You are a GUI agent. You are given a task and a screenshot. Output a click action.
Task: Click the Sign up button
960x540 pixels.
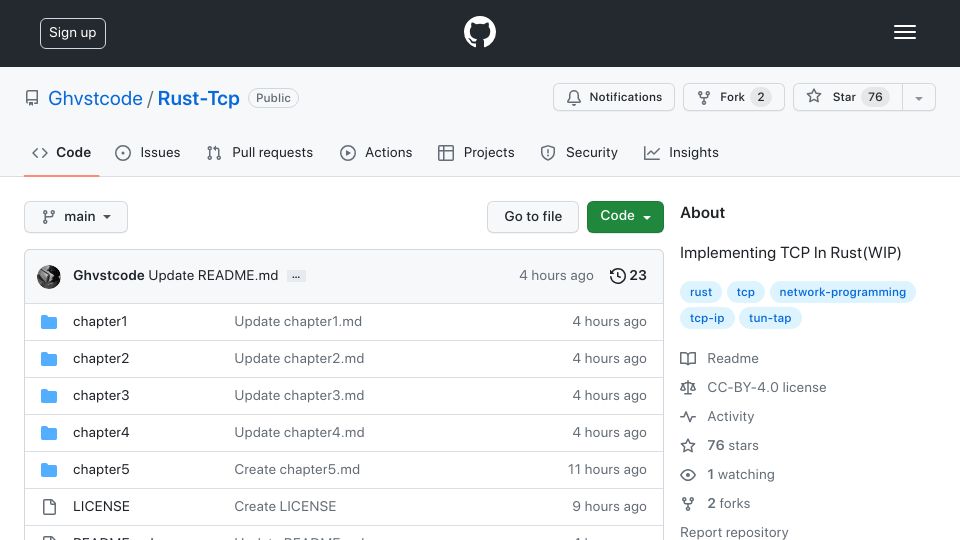click(x=73, y=33)
